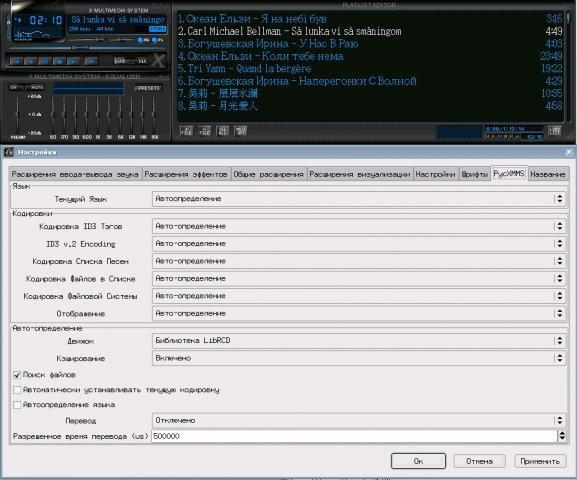The image size is (577, 480).
Task: Click the Eject button in XMMS player
Action: (x=92, y=61)
